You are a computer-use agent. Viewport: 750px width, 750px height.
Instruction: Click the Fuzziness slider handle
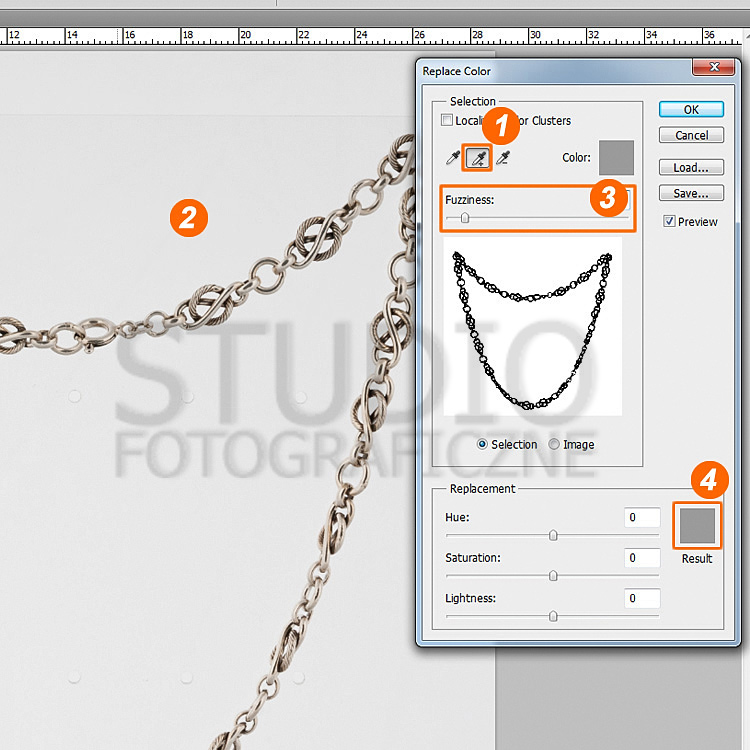click(465, 217)
